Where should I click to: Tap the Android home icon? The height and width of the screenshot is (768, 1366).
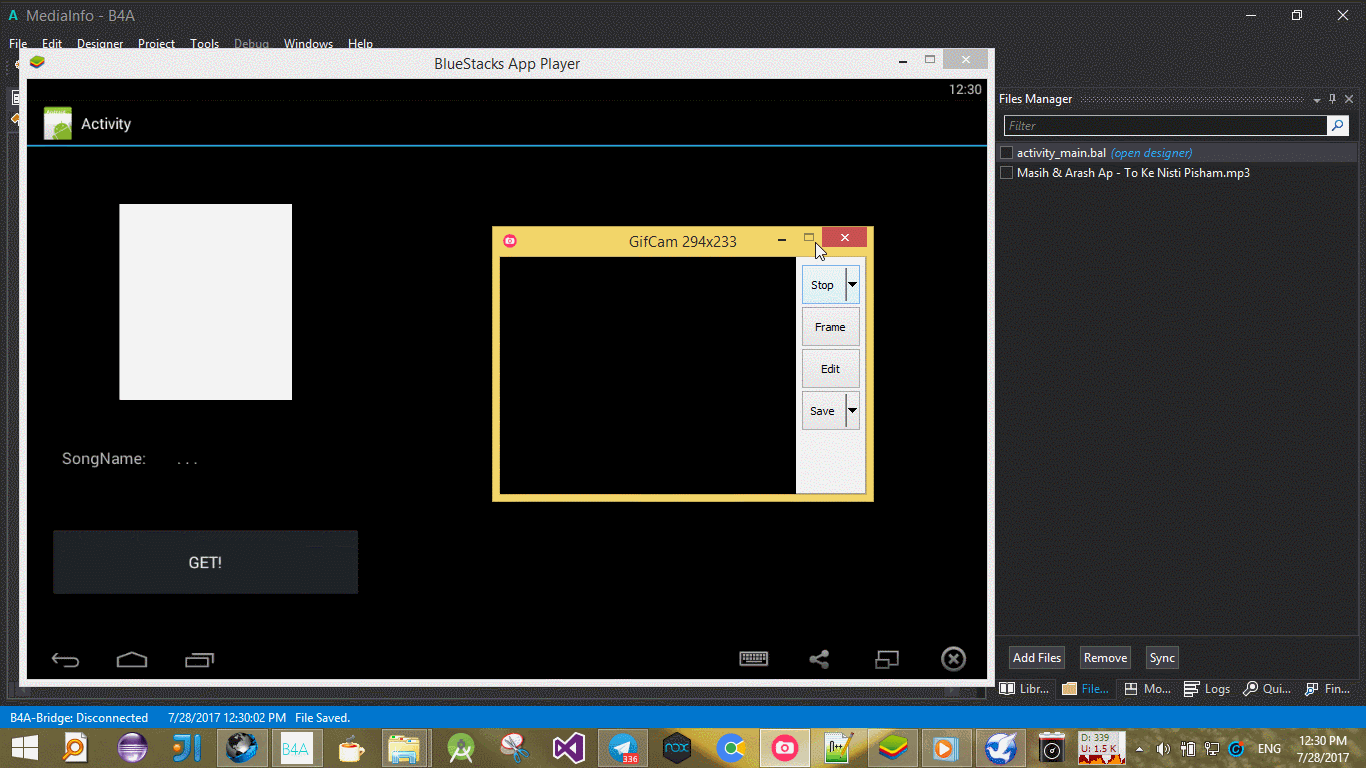click(x=132, y=660)
